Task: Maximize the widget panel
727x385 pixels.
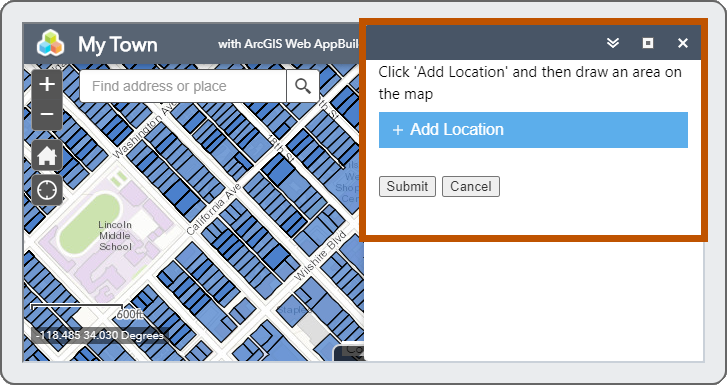Action: pos(648,43)
